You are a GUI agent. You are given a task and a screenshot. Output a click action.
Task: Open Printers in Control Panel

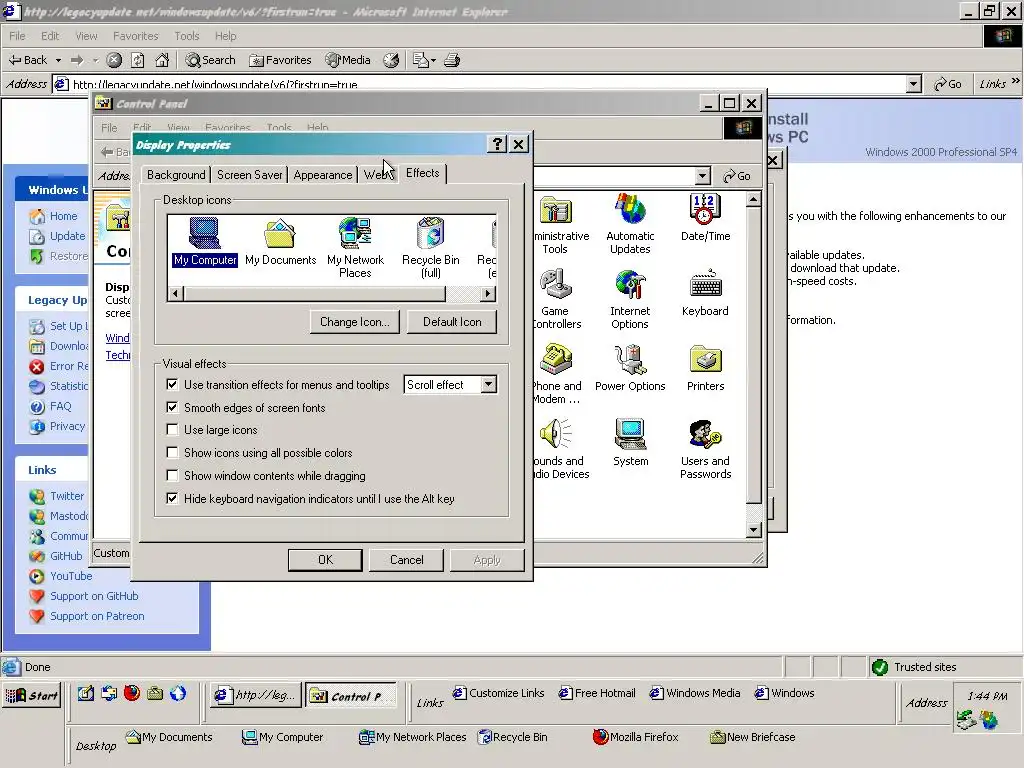(x=705, y=368)
